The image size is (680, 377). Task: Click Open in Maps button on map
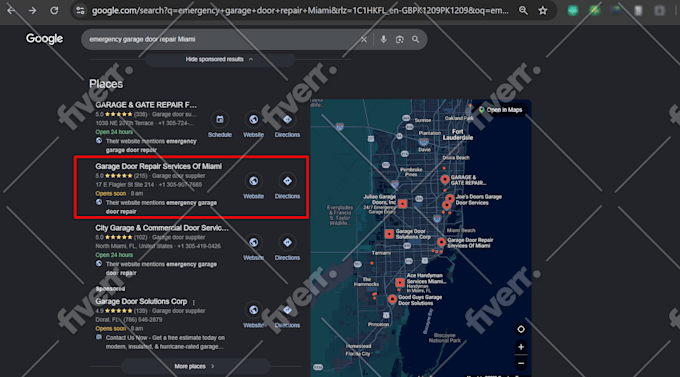500,110
